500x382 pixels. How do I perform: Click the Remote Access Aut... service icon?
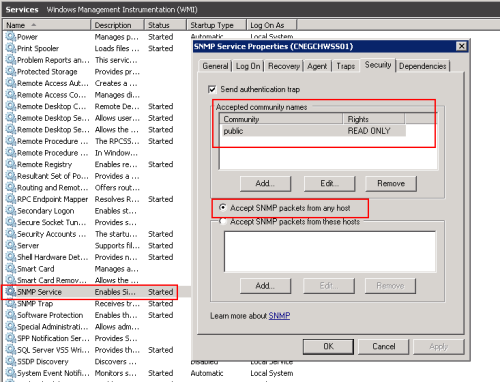tap(11, 83)
